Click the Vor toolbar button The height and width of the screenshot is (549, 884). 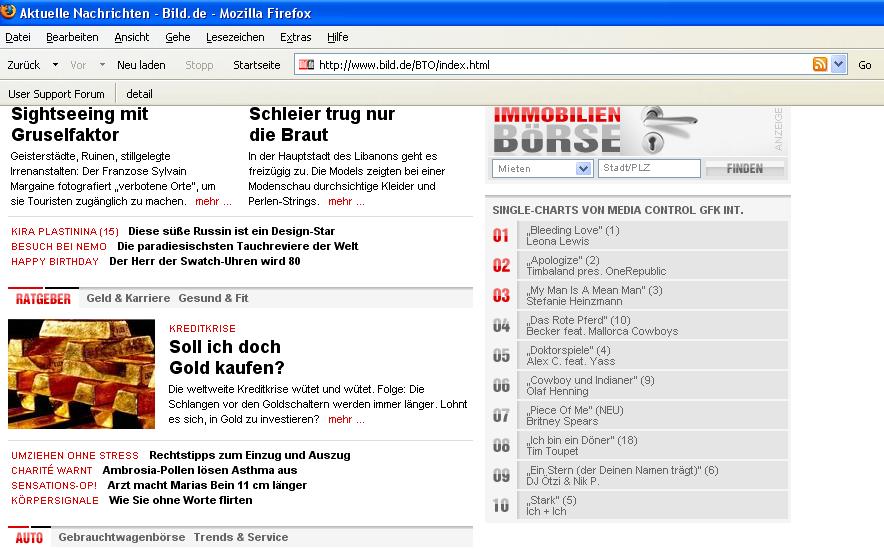(78, 65)
